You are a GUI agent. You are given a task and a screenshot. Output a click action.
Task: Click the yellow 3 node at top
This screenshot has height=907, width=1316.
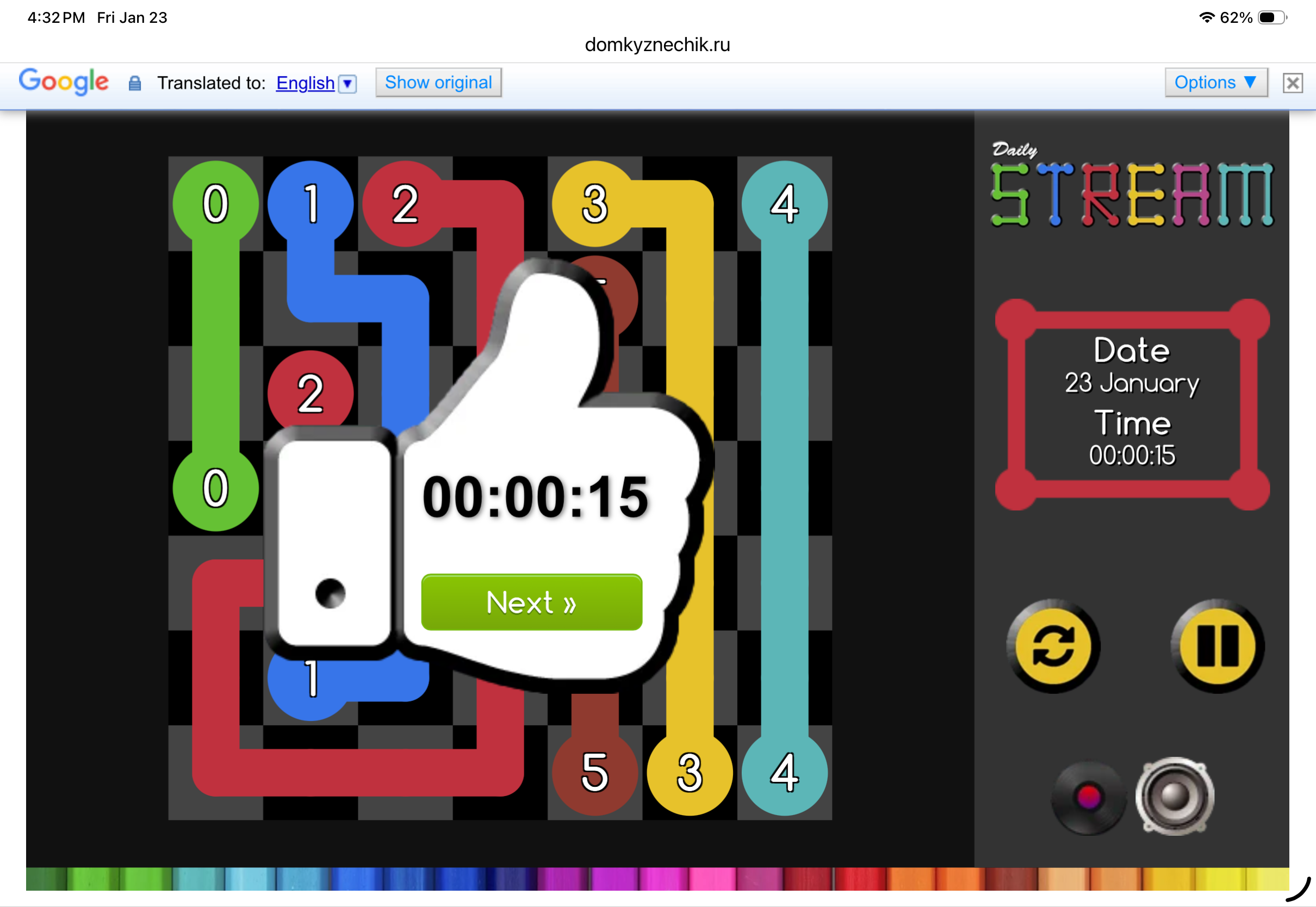pyautogui.click(x=594, y=203)
